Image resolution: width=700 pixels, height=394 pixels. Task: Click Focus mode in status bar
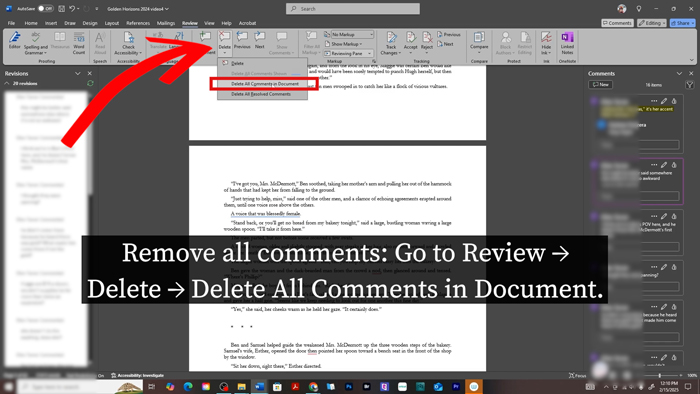point(577,376)
